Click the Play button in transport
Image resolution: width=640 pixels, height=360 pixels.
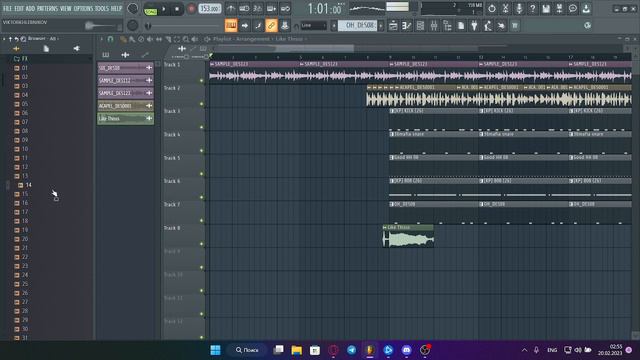(164, 9)
